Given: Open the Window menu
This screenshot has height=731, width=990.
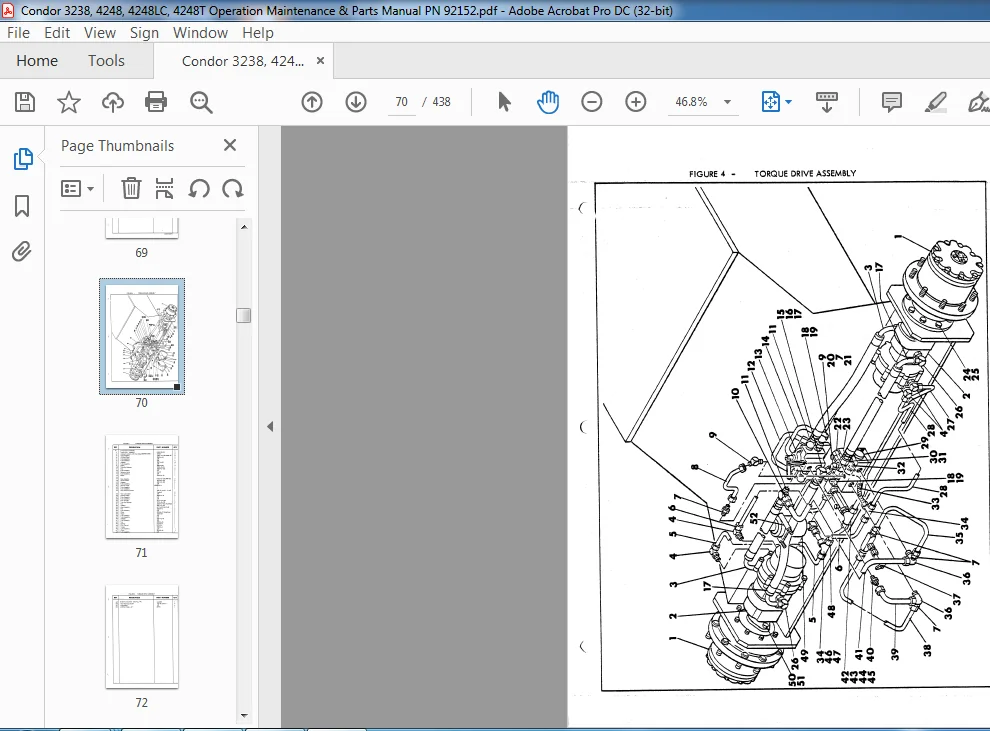Looking at the screenshot, I should 200,33.
